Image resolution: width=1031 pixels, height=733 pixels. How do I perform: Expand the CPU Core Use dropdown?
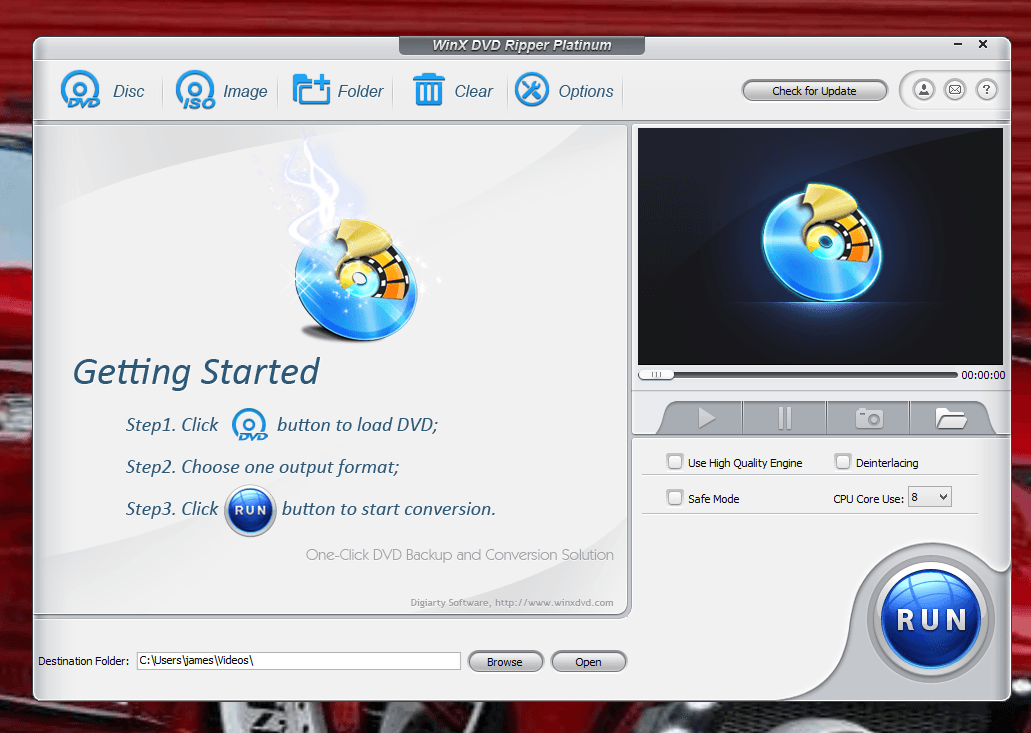(930, 497)
